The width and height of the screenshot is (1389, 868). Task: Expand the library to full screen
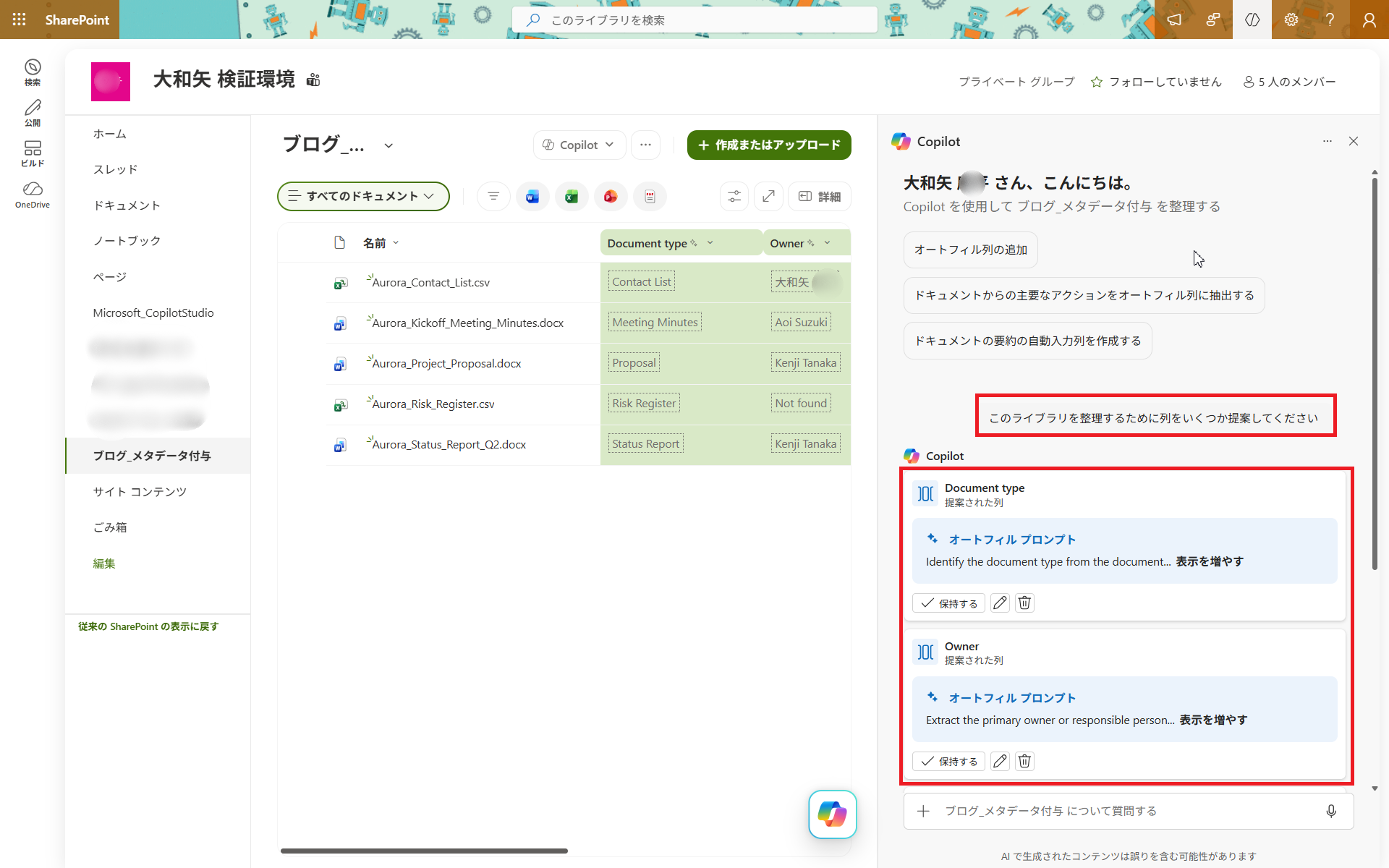pos(768,196)
